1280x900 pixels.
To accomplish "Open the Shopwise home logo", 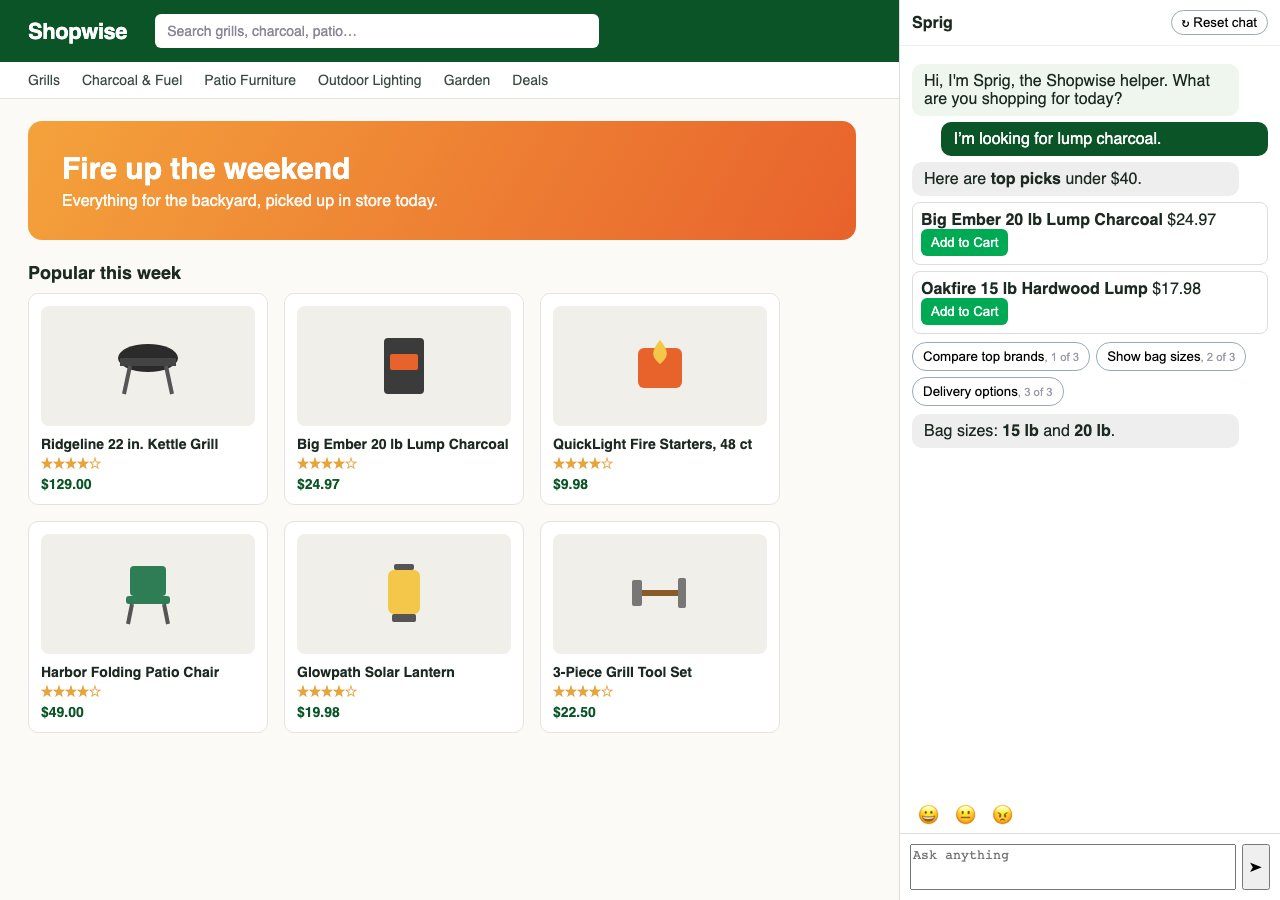I will point(78,31).
